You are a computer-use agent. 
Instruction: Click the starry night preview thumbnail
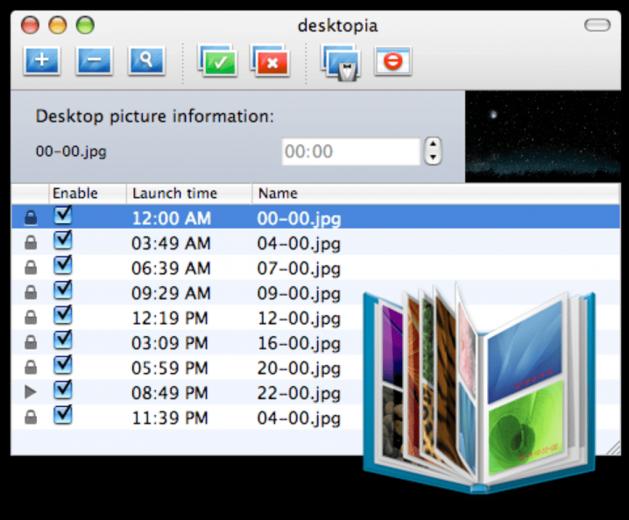click(543, 137)
